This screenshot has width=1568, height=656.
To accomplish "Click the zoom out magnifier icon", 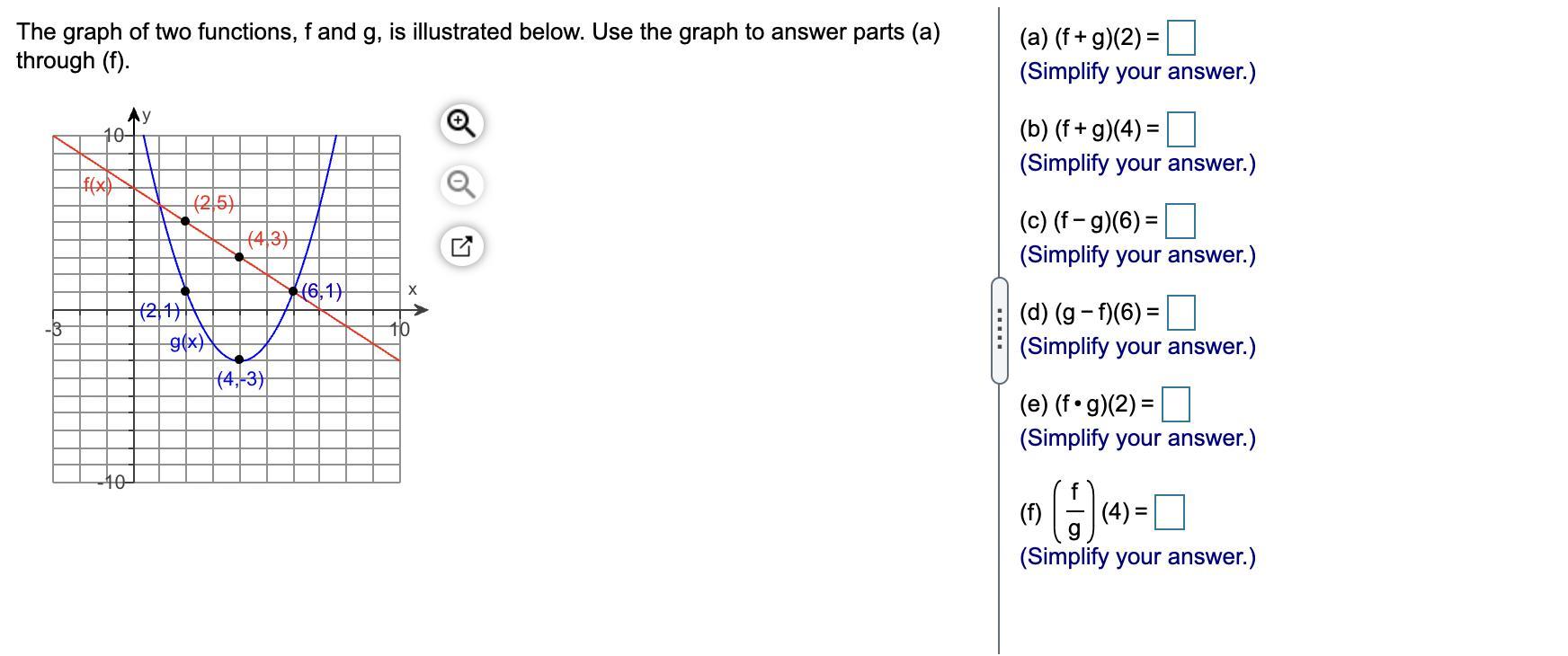I will coord(461,184).
